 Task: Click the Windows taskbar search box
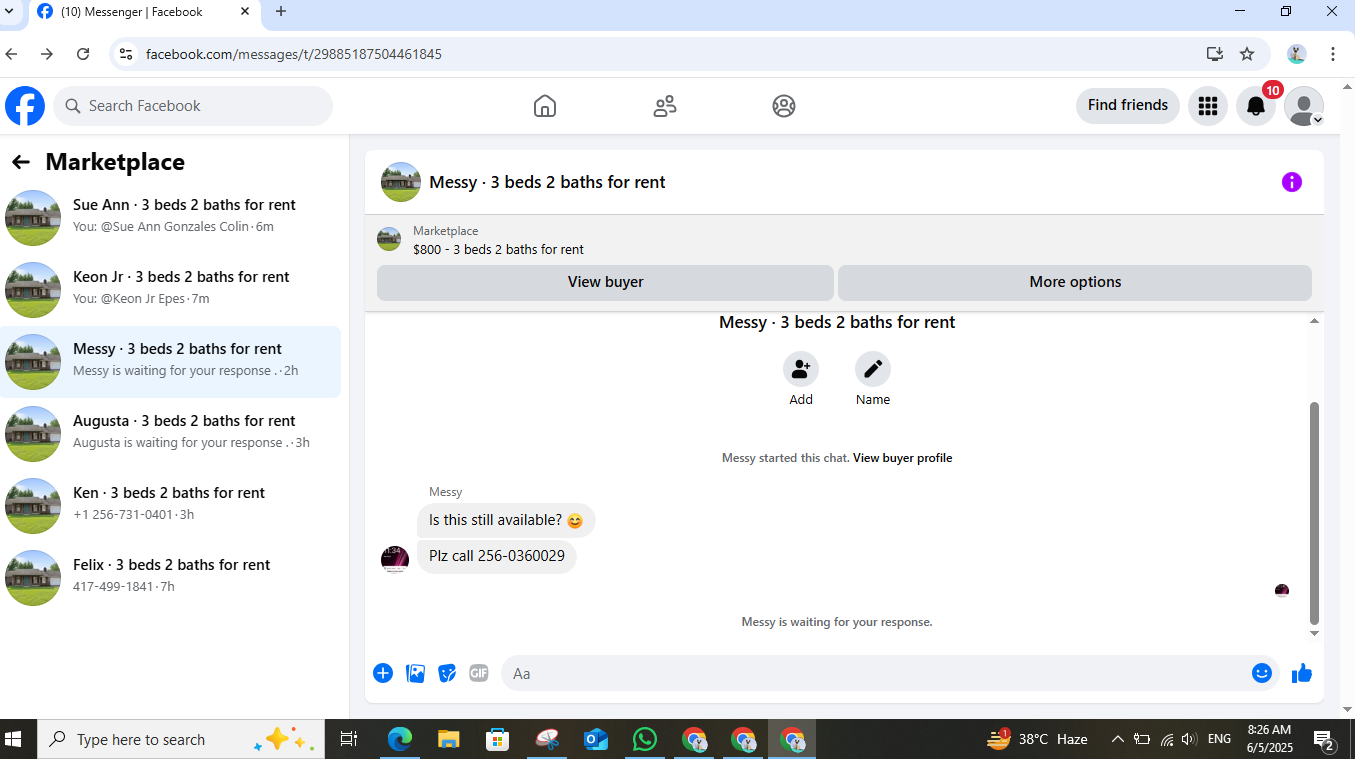pos(181,739)
